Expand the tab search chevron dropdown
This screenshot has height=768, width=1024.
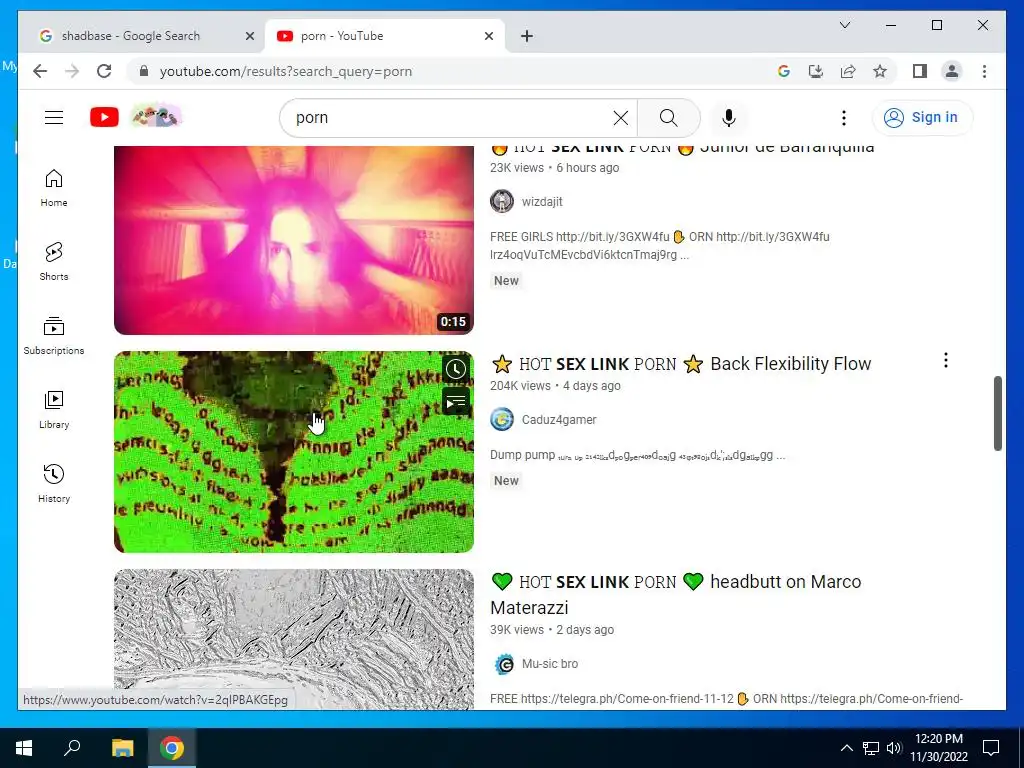click(844, 25)
